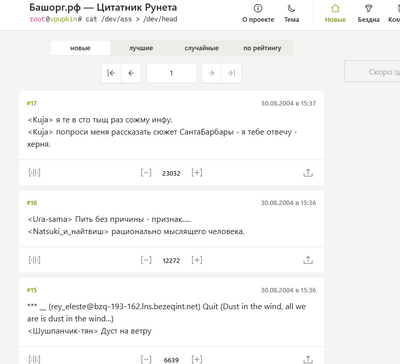Upvote quote #15 with plus button
400x364 pixels.
197,359
